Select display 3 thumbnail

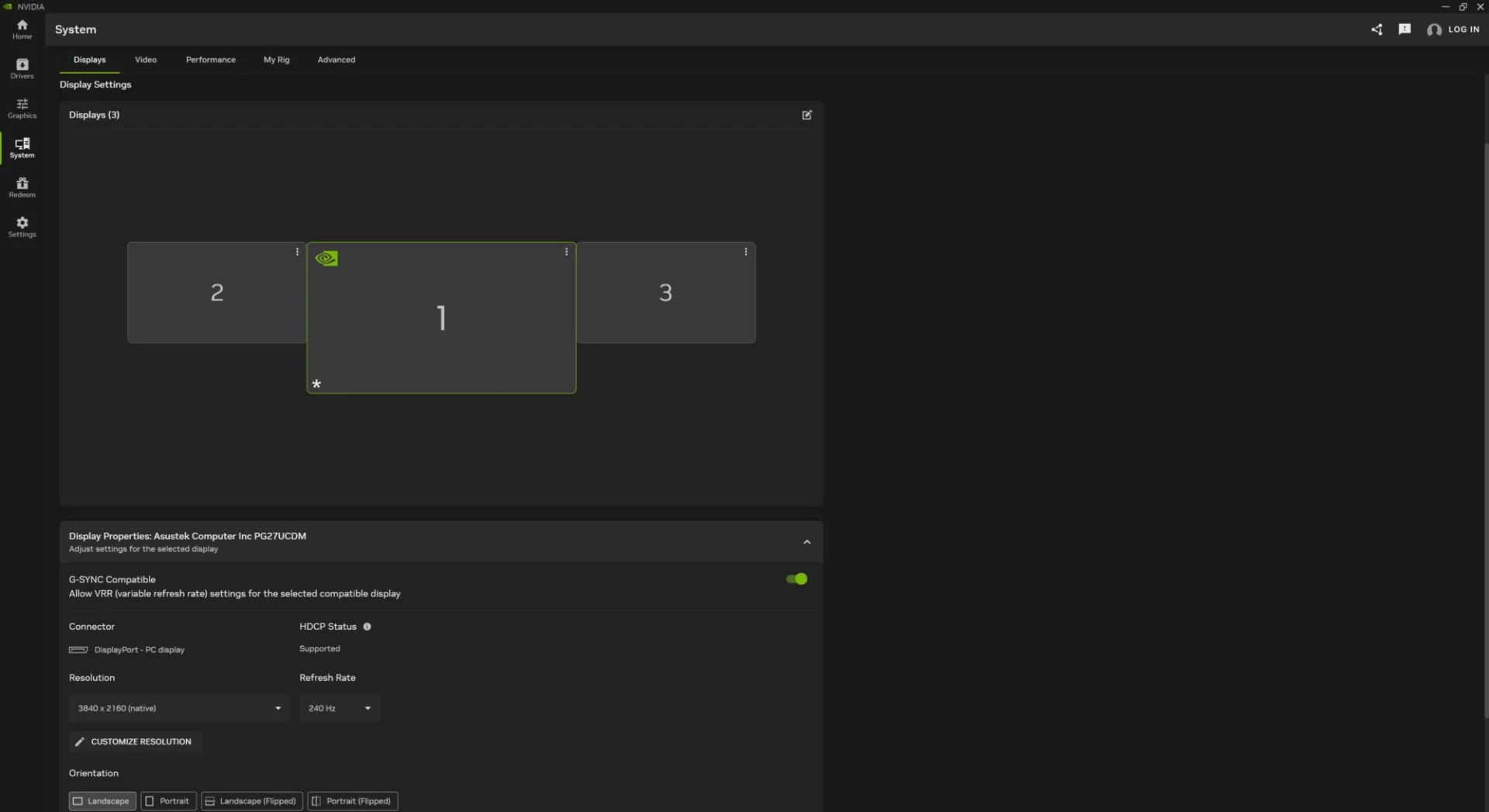coord(666,292)
